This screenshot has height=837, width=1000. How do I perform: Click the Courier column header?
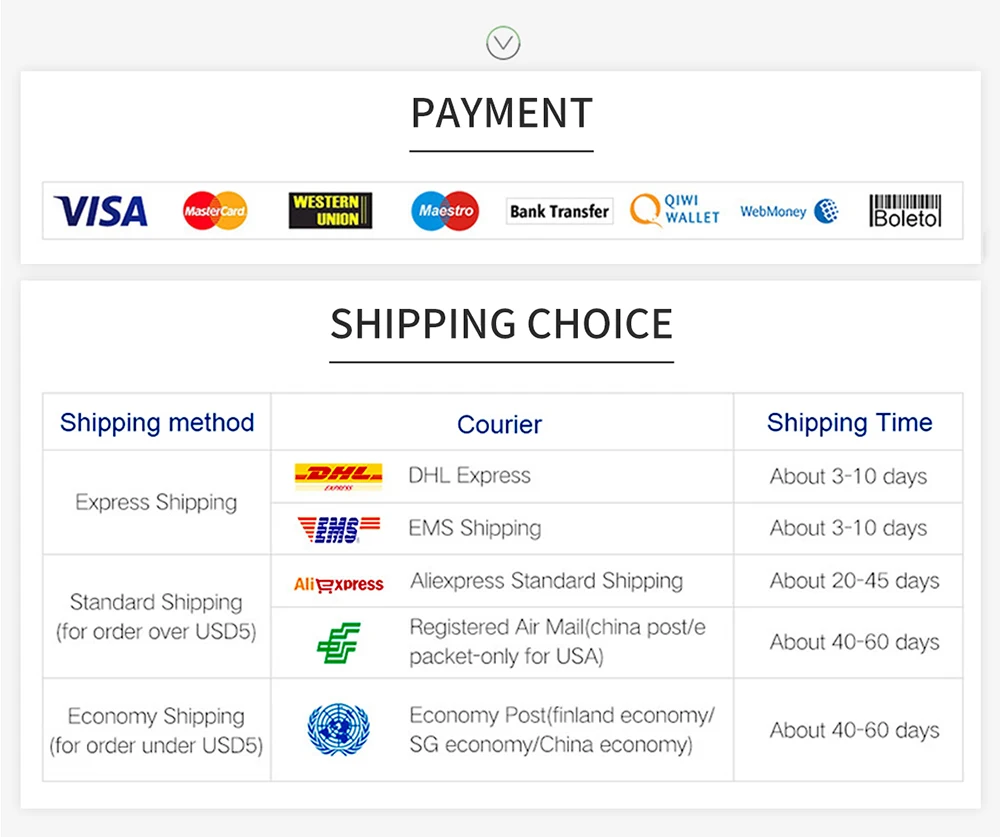499,424
